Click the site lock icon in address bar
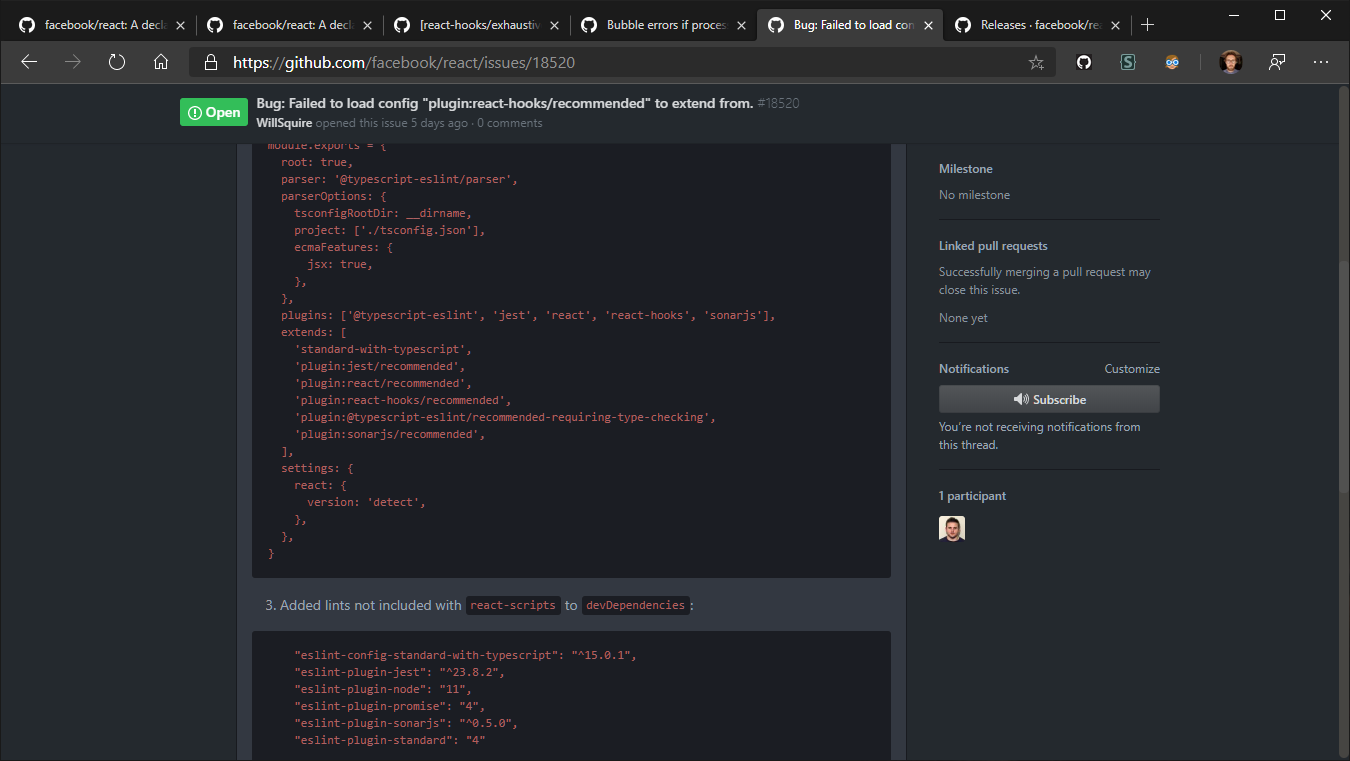 point(210,62)
